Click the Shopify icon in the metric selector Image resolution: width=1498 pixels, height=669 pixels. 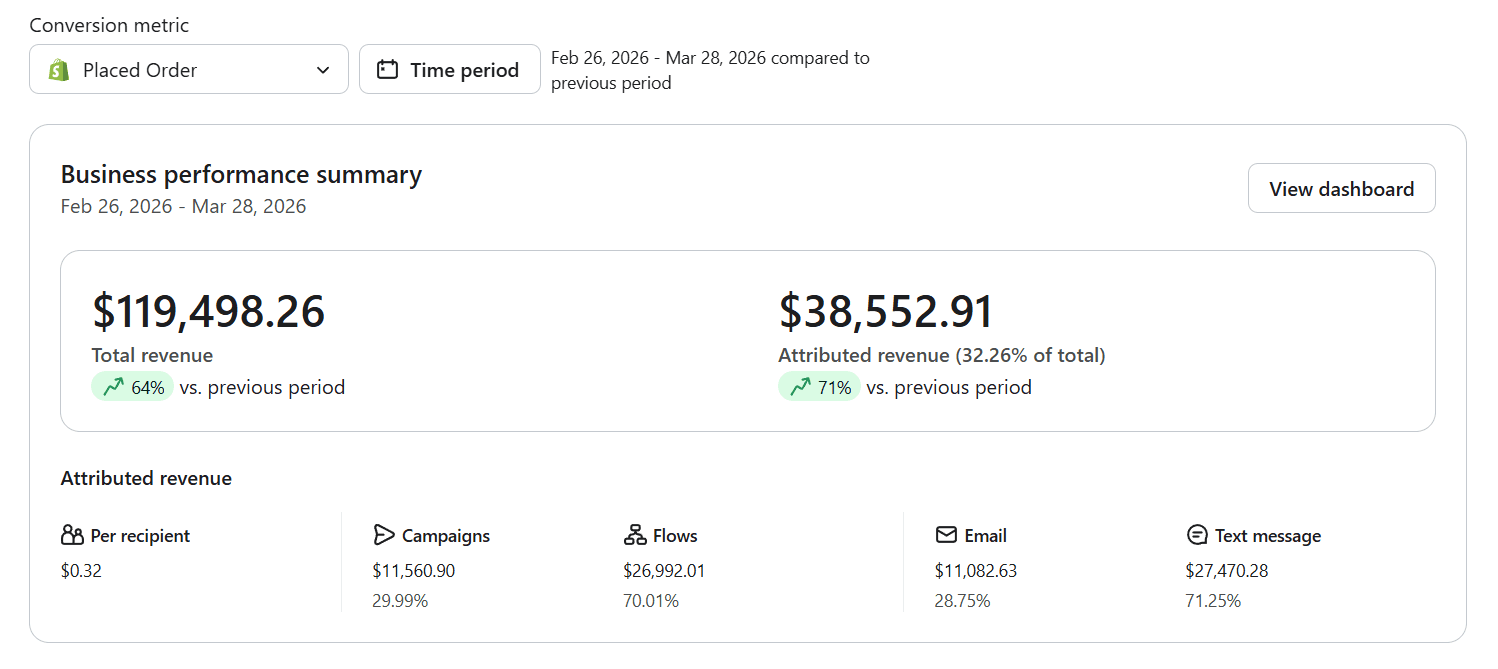(58, 69)
